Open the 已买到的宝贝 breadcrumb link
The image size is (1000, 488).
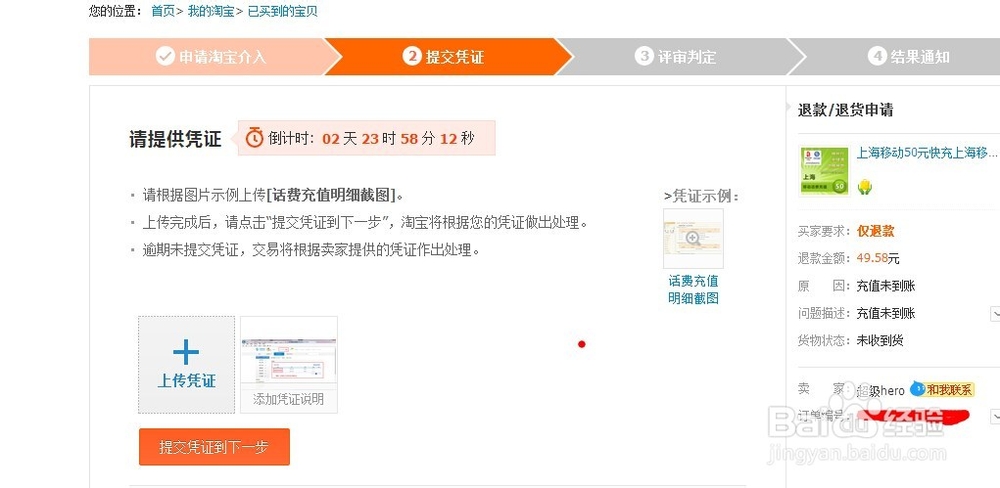[x=283, y=11]
